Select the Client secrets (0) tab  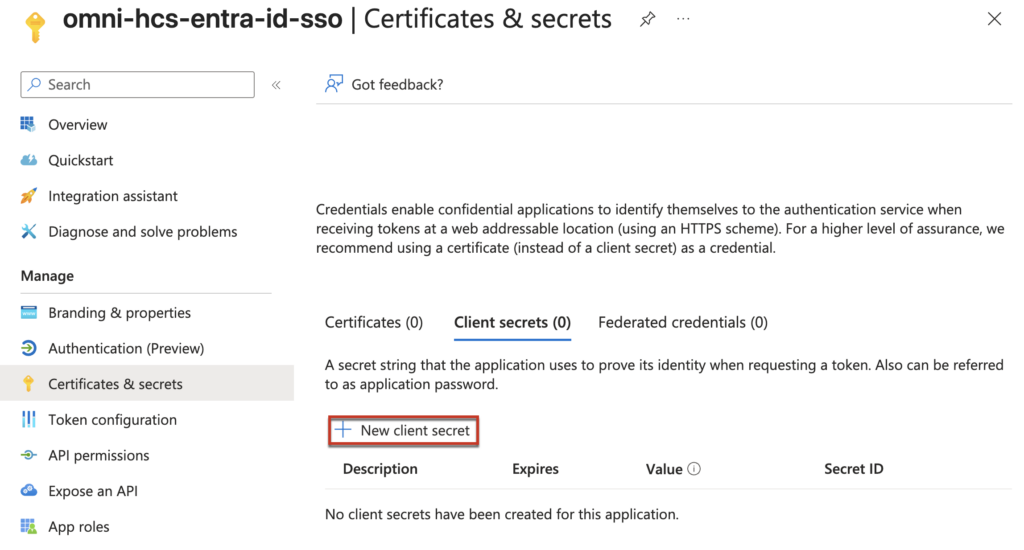(512, 323)
